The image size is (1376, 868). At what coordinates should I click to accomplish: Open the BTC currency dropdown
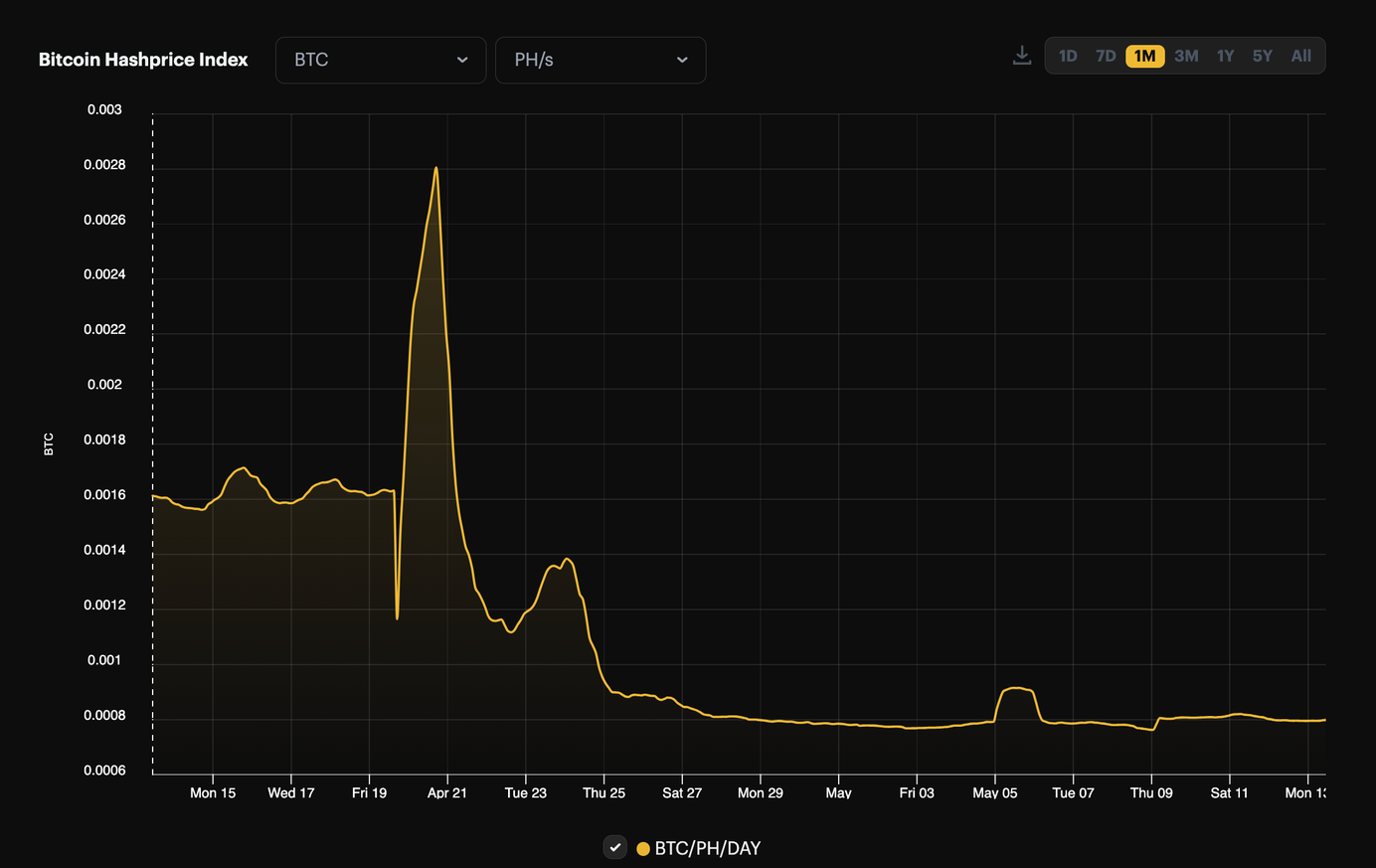click(x=381, y=60)
